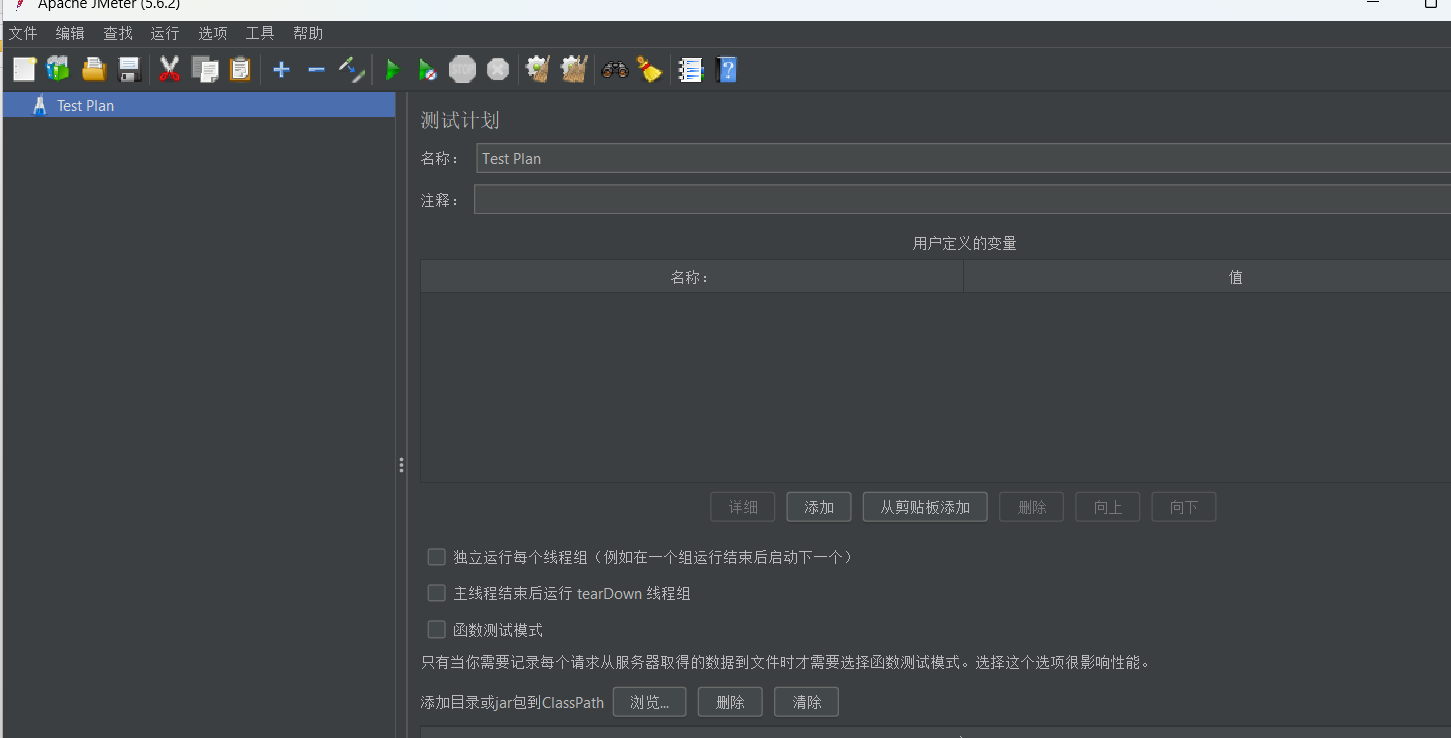Click the 名称: column header in variables table

(x=692, y=277)
